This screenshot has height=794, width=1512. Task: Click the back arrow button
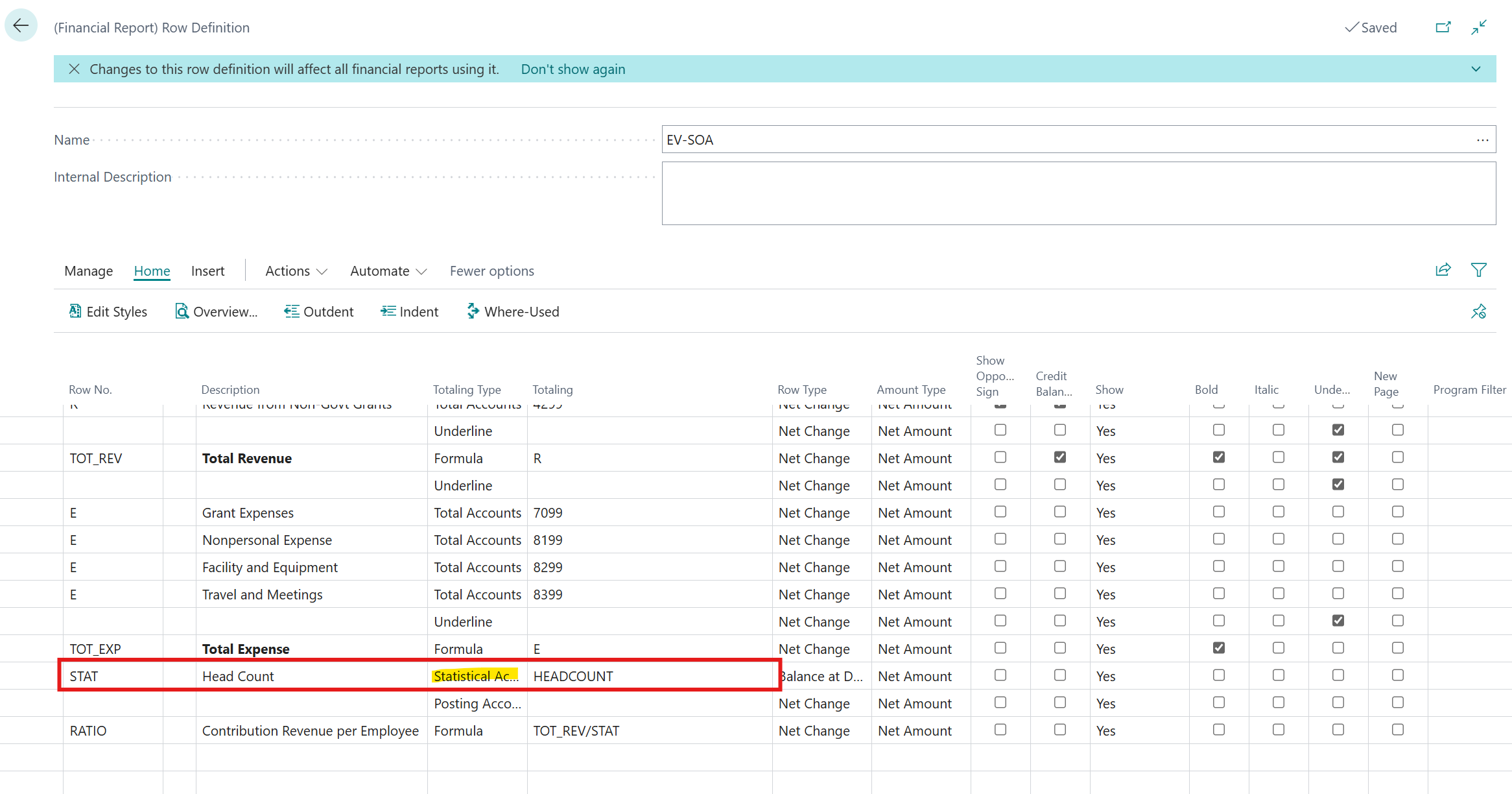click(x=21, y=26)
